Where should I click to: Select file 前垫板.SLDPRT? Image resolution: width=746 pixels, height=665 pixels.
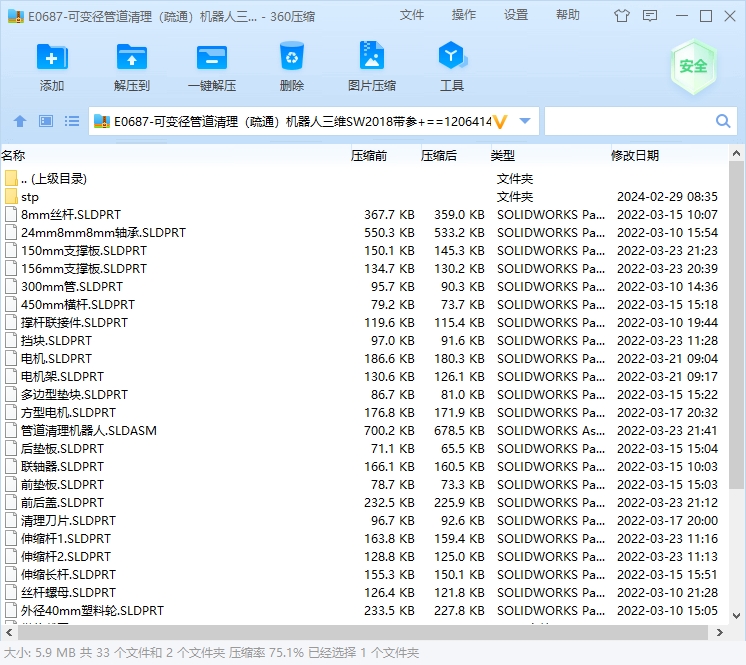point(62,485)
